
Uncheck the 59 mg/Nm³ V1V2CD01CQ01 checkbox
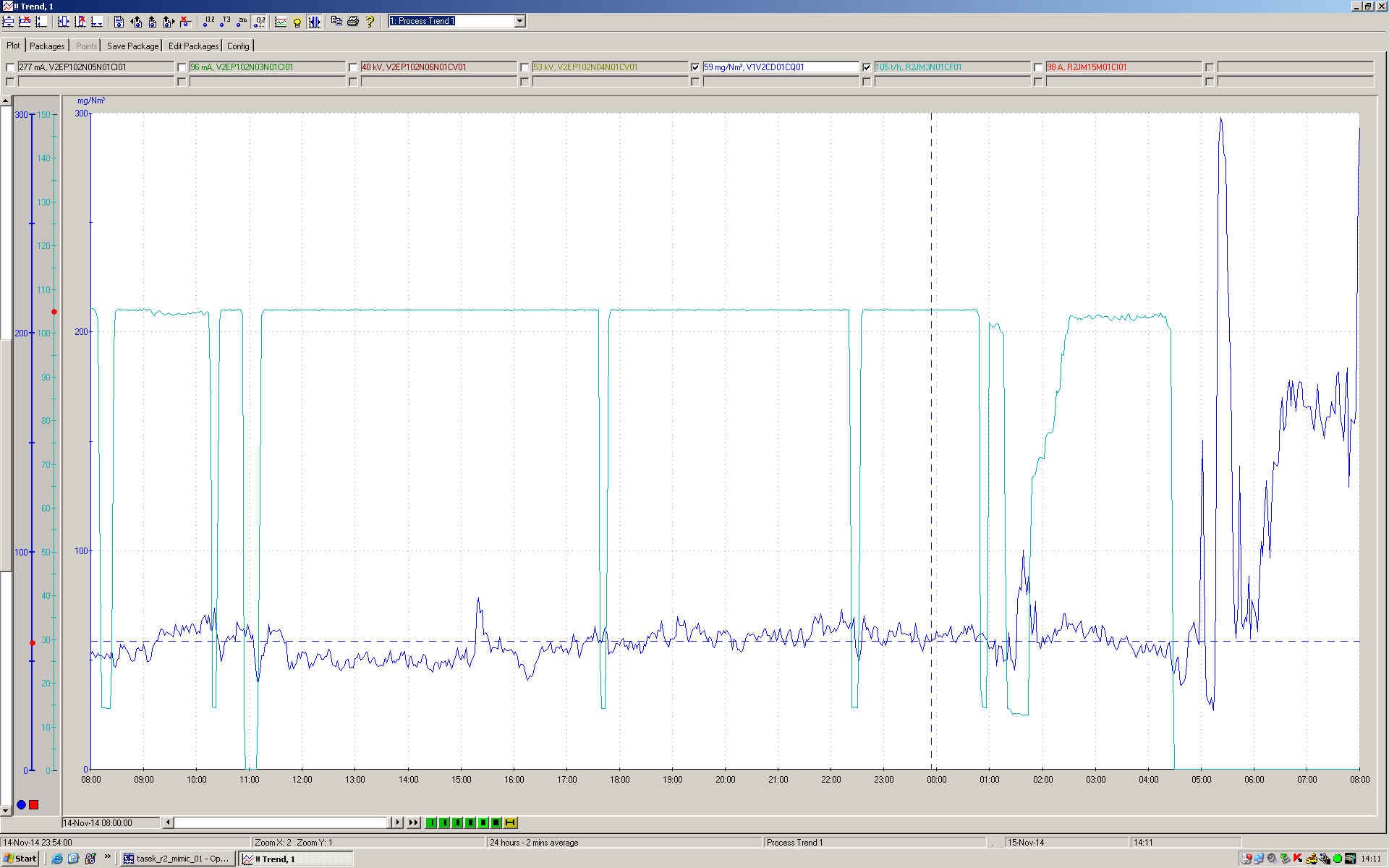point(695,67)
